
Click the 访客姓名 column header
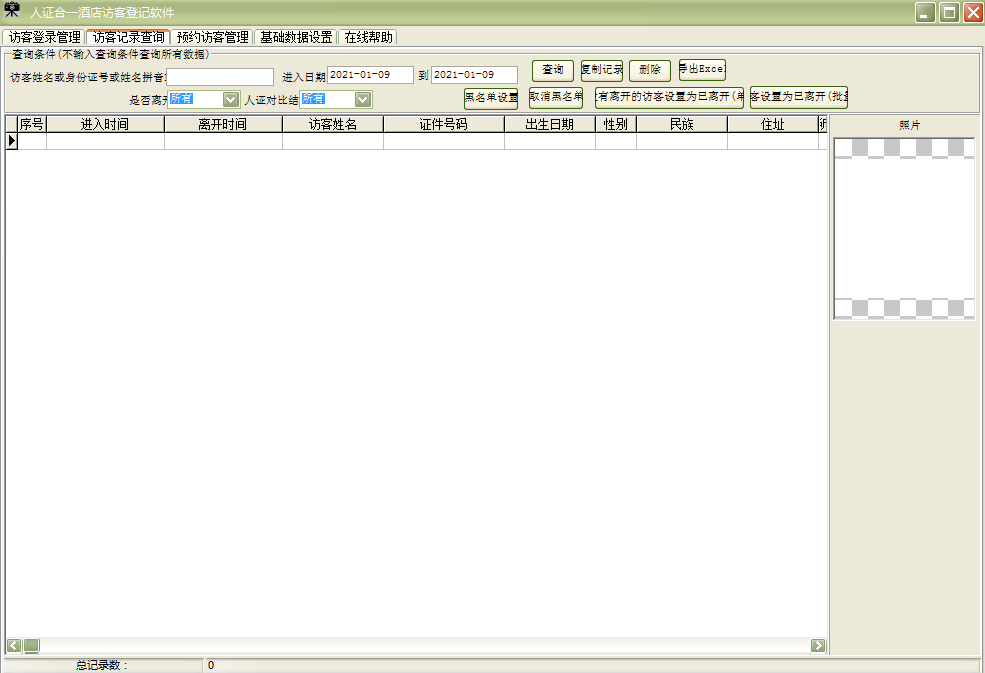pos(333,124)
